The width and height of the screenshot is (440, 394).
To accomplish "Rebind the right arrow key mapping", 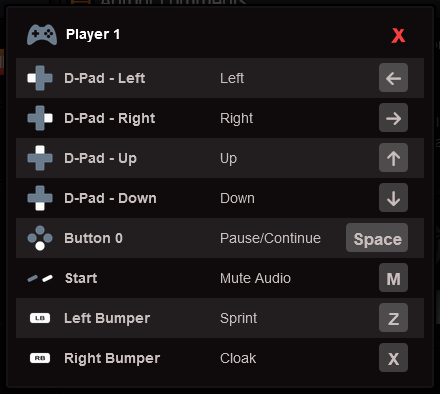I will [393, 118].
